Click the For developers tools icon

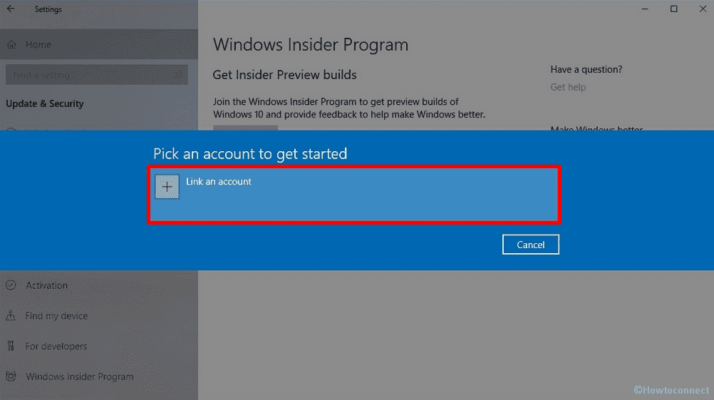pyautogui.click(x=11, y=346)
